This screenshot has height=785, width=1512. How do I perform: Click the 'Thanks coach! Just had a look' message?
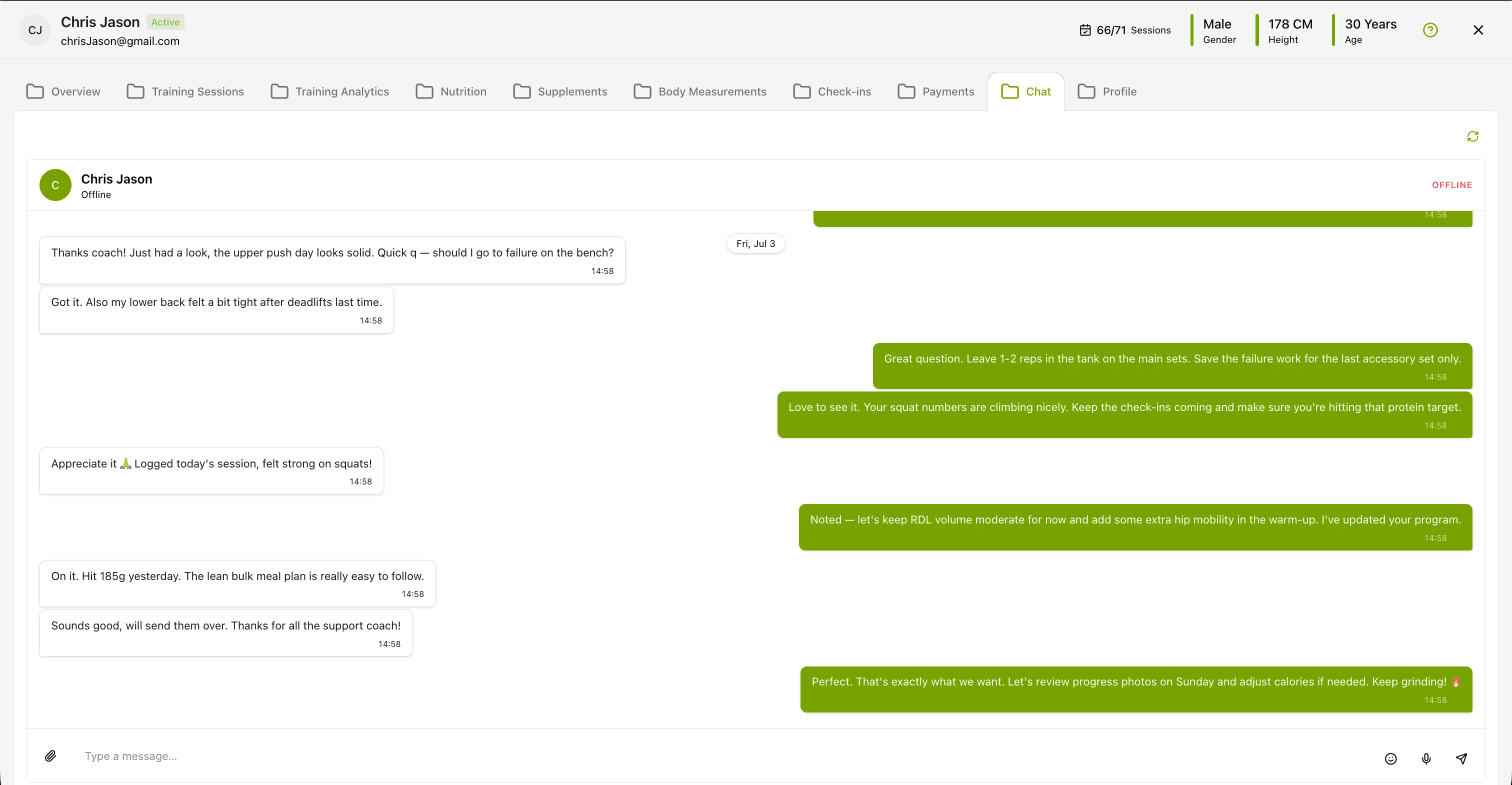332,260
